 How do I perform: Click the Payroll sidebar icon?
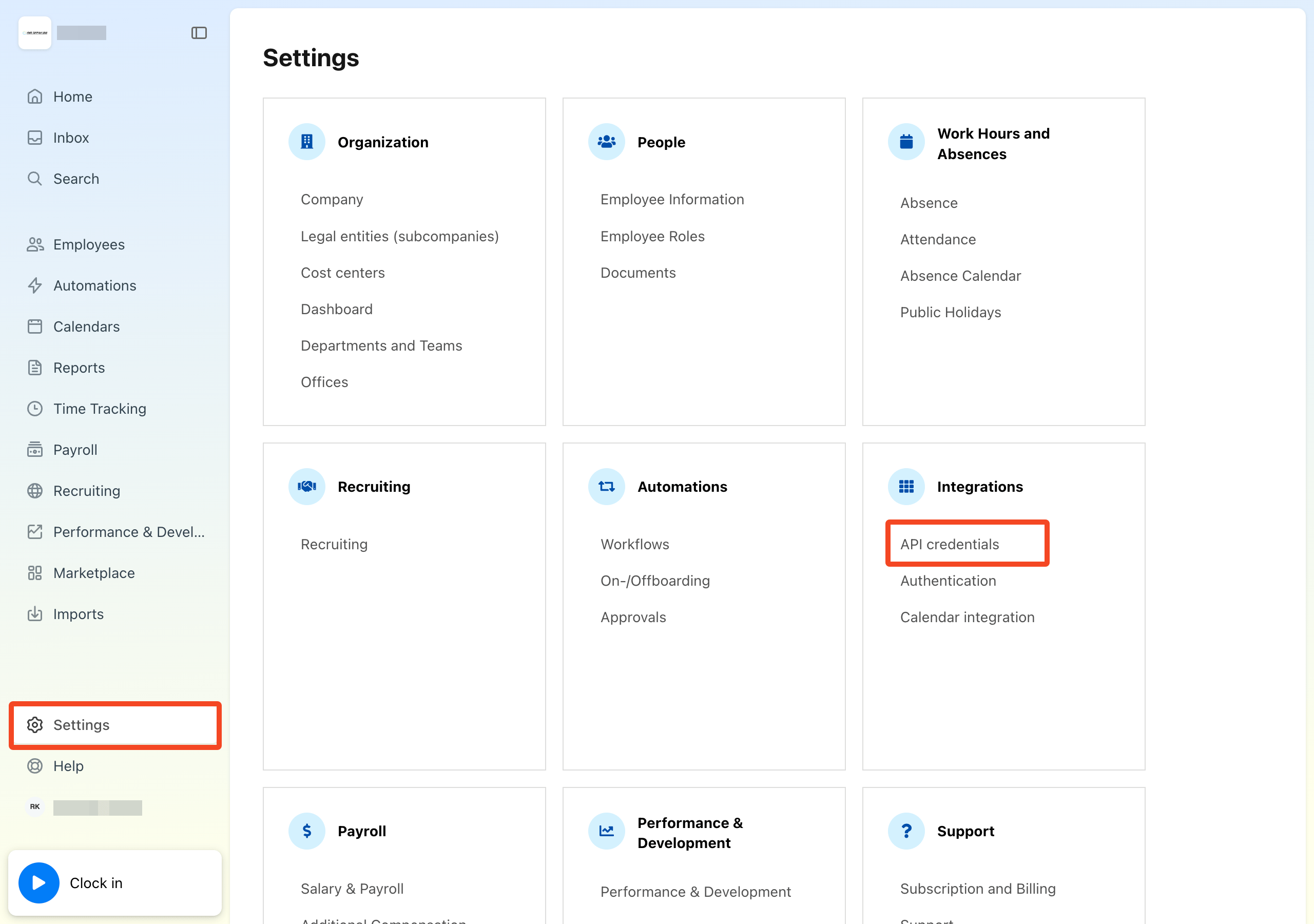coord(35,449)
